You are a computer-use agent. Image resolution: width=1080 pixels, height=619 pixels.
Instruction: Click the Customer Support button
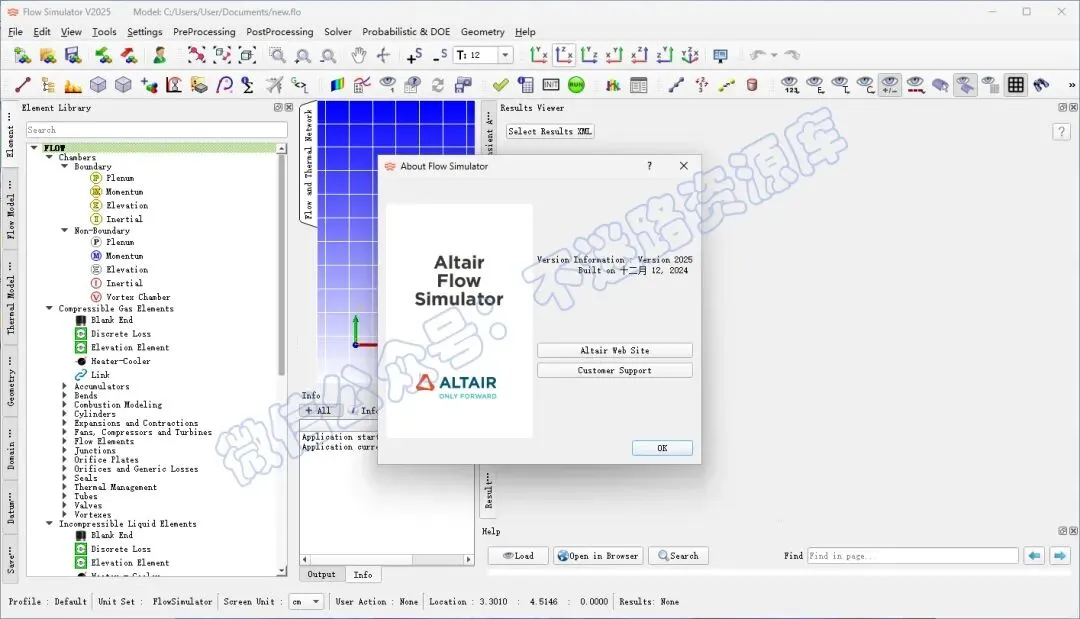[x=614, y=370]
